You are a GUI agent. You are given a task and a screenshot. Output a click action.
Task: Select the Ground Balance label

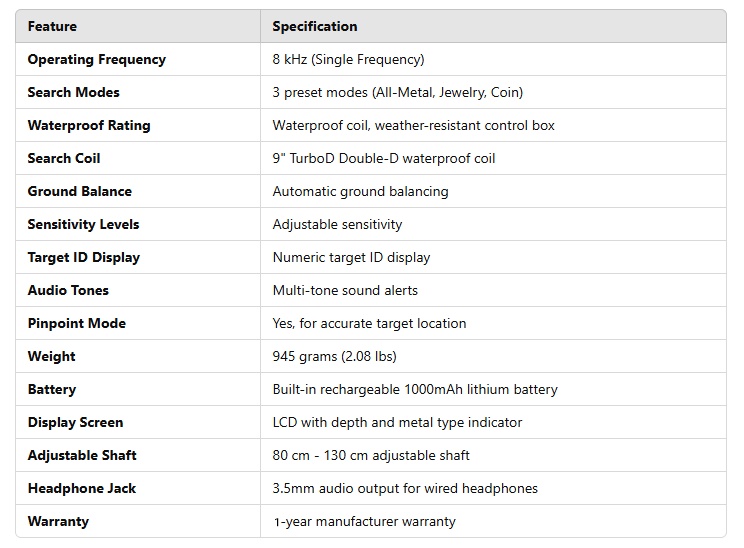80,191
